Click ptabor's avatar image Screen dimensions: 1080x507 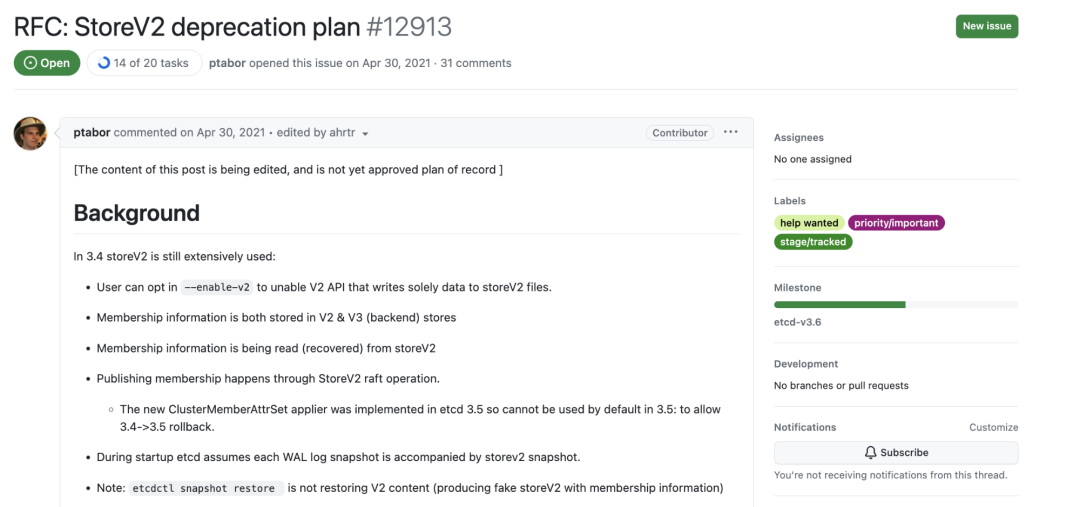(x=30, y=134)
